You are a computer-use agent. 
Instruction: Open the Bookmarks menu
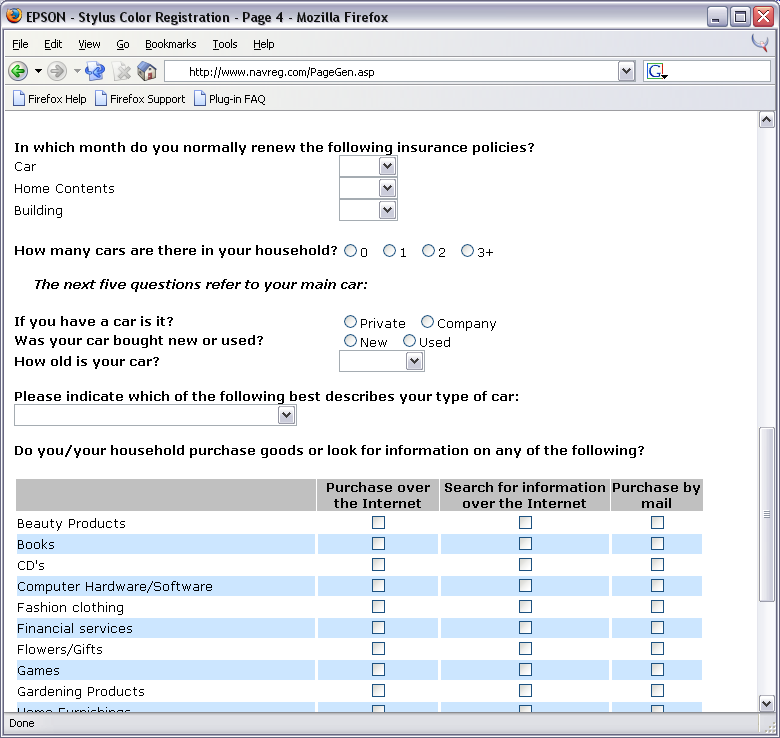(x=170, y=44)
